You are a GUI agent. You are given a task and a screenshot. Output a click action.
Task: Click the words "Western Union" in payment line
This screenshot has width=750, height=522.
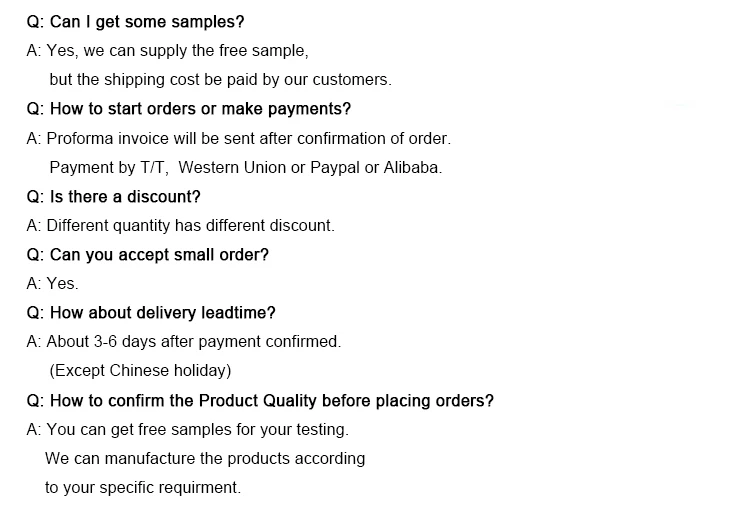[x=231, y=167]
